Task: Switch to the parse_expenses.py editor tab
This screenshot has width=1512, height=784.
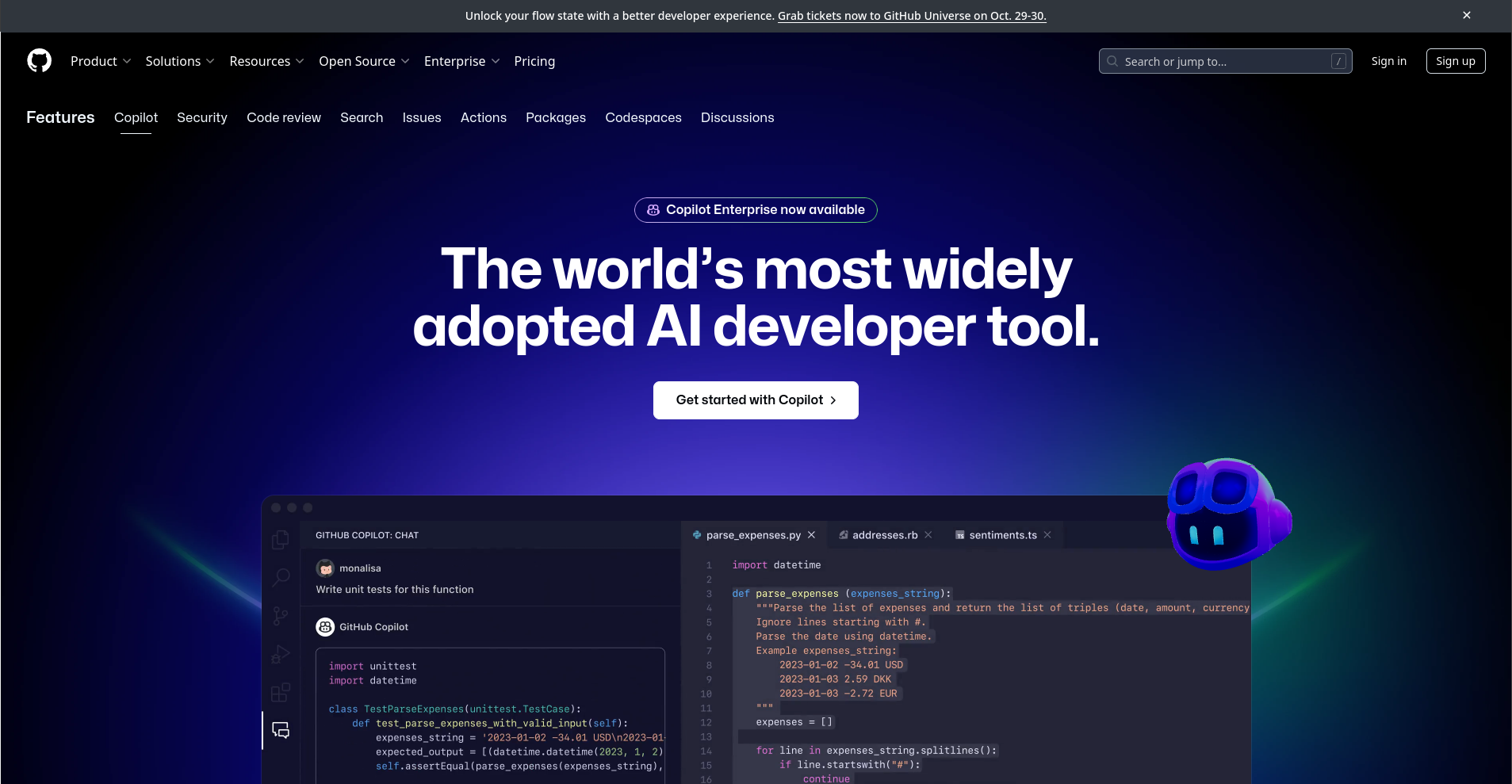Action: pyautogui.click(x=753, y=535)
